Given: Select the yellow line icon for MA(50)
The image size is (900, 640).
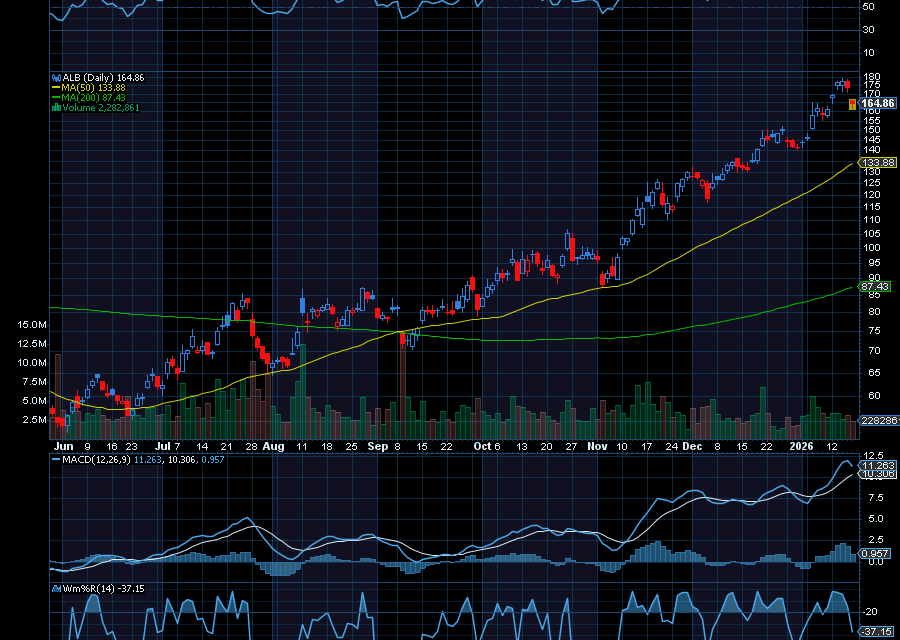Looking at the screenshot, I should [x=55, y=87].
